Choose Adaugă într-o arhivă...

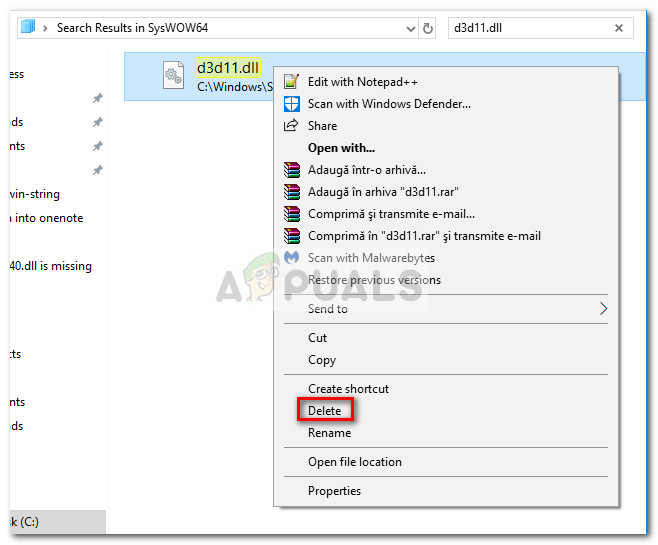pyautogui.click(x=366, y=170)
